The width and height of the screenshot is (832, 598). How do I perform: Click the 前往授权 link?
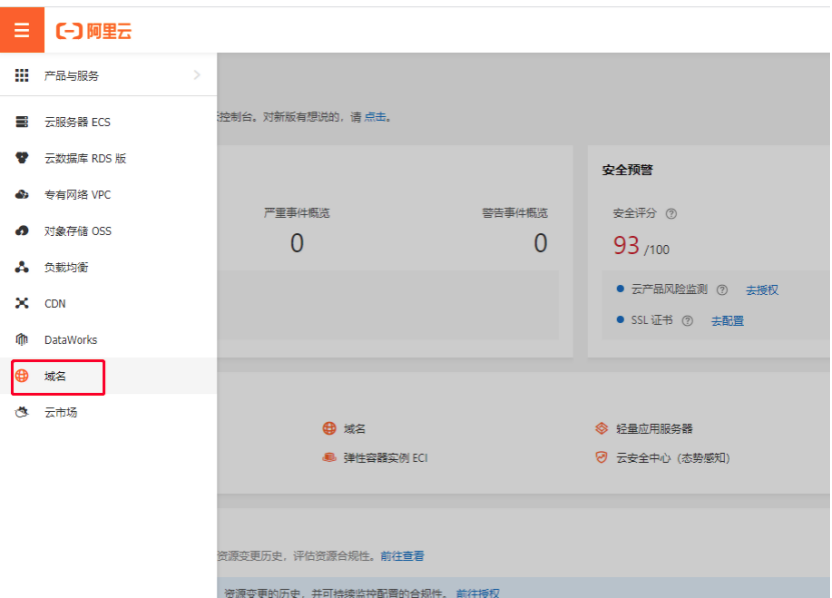click(478, 593)
